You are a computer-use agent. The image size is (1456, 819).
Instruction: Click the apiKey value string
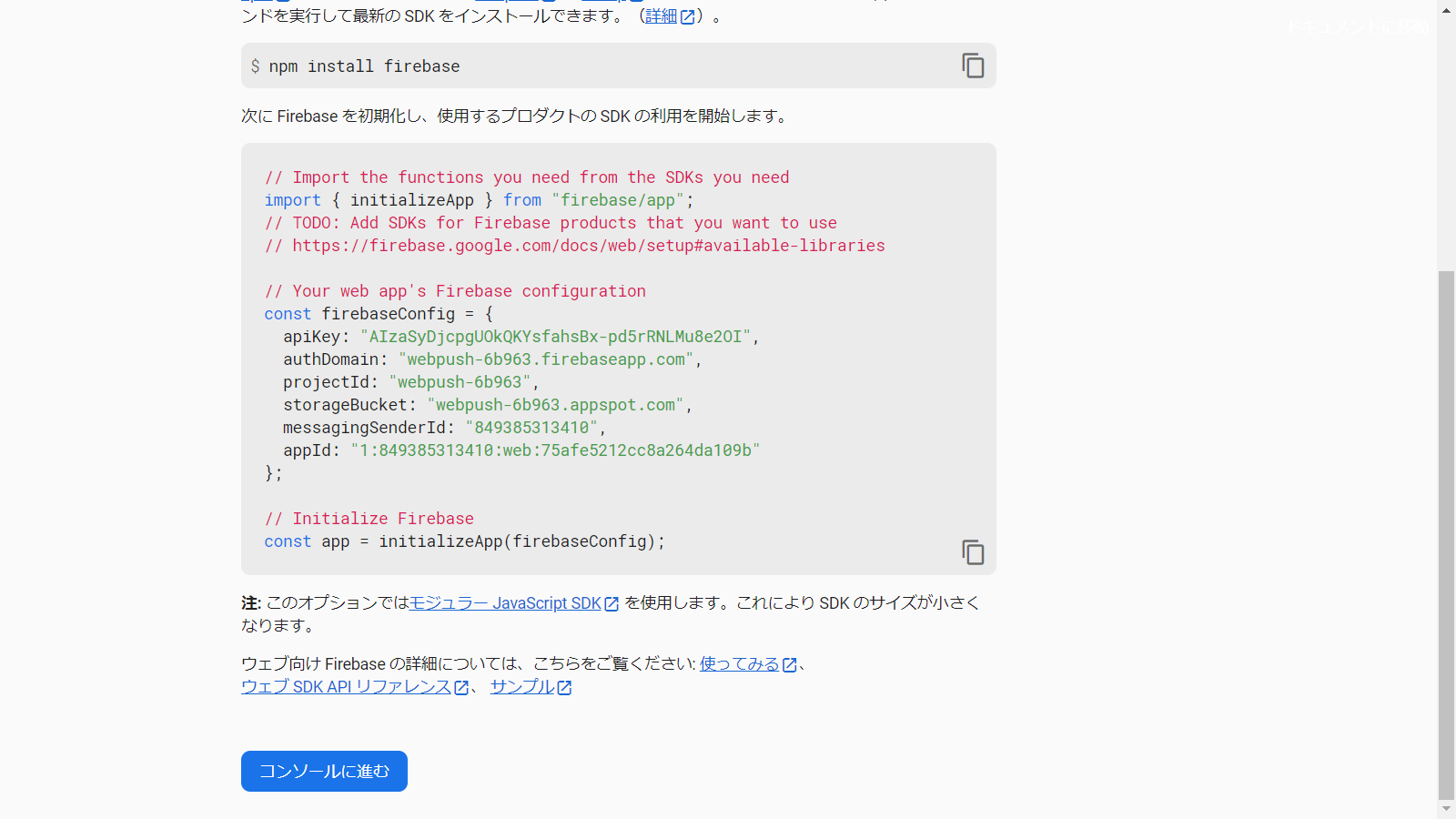coord(555,337)
